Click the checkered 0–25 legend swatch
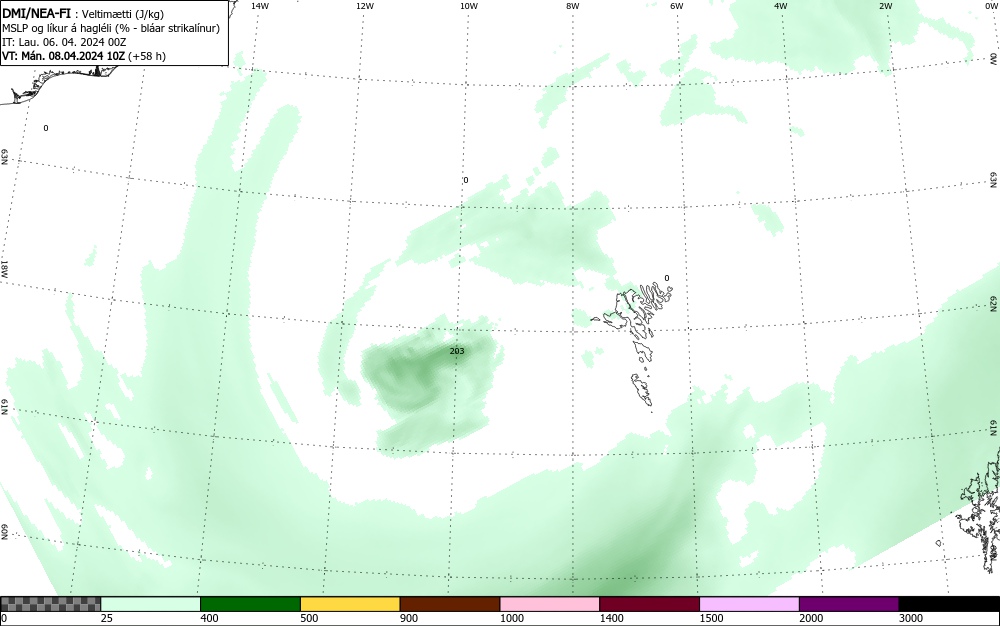This screenshot has width=1000, height=626. pyautogui.click(x=50, y=604)
